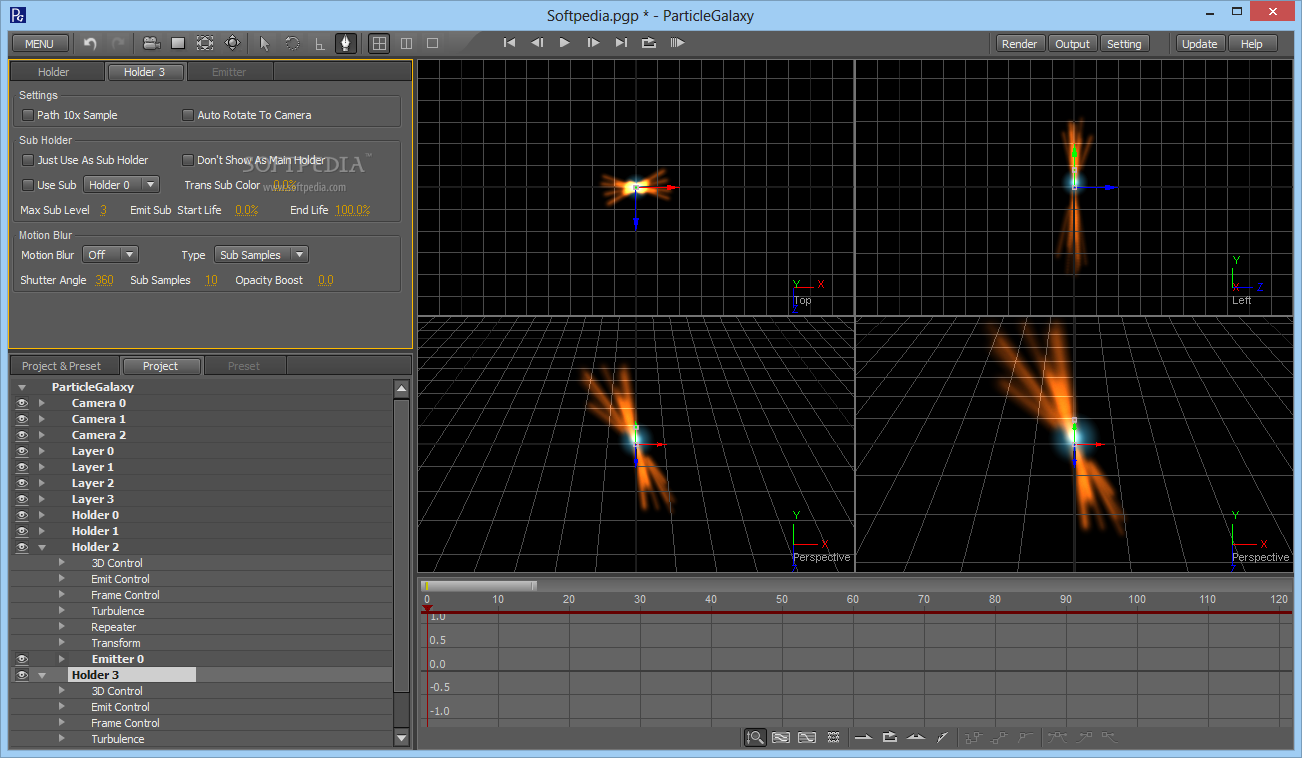Open the Type Sub Samples dropdown
This screenshot has width=1302, height=758.
pyautogui.click(x=261, y=255)
